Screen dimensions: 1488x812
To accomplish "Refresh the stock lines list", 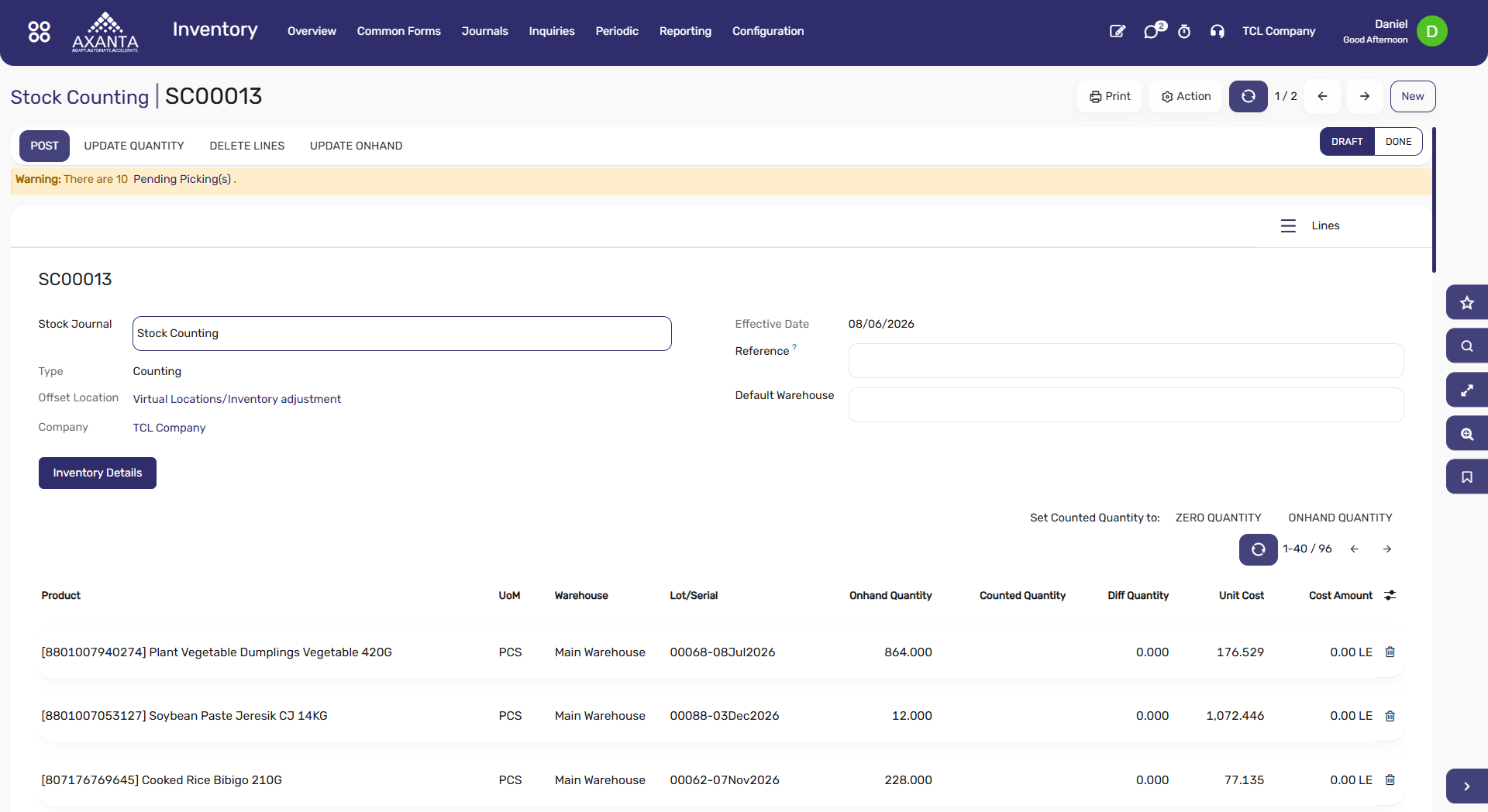I will [x=1258, y=549].
